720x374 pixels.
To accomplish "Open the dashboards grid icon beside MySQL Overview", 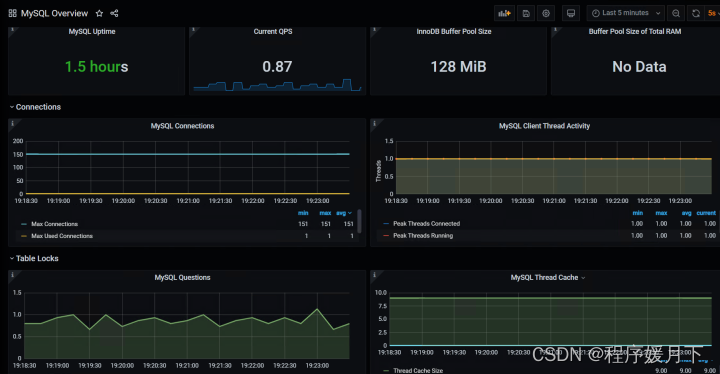I will (x=12, y=13).
